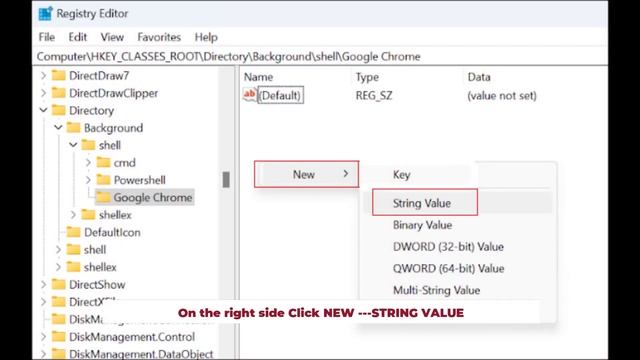The image size is (640, 360).
Task: Expand the DiskManagement.Control key
Action: coord(44,337)
